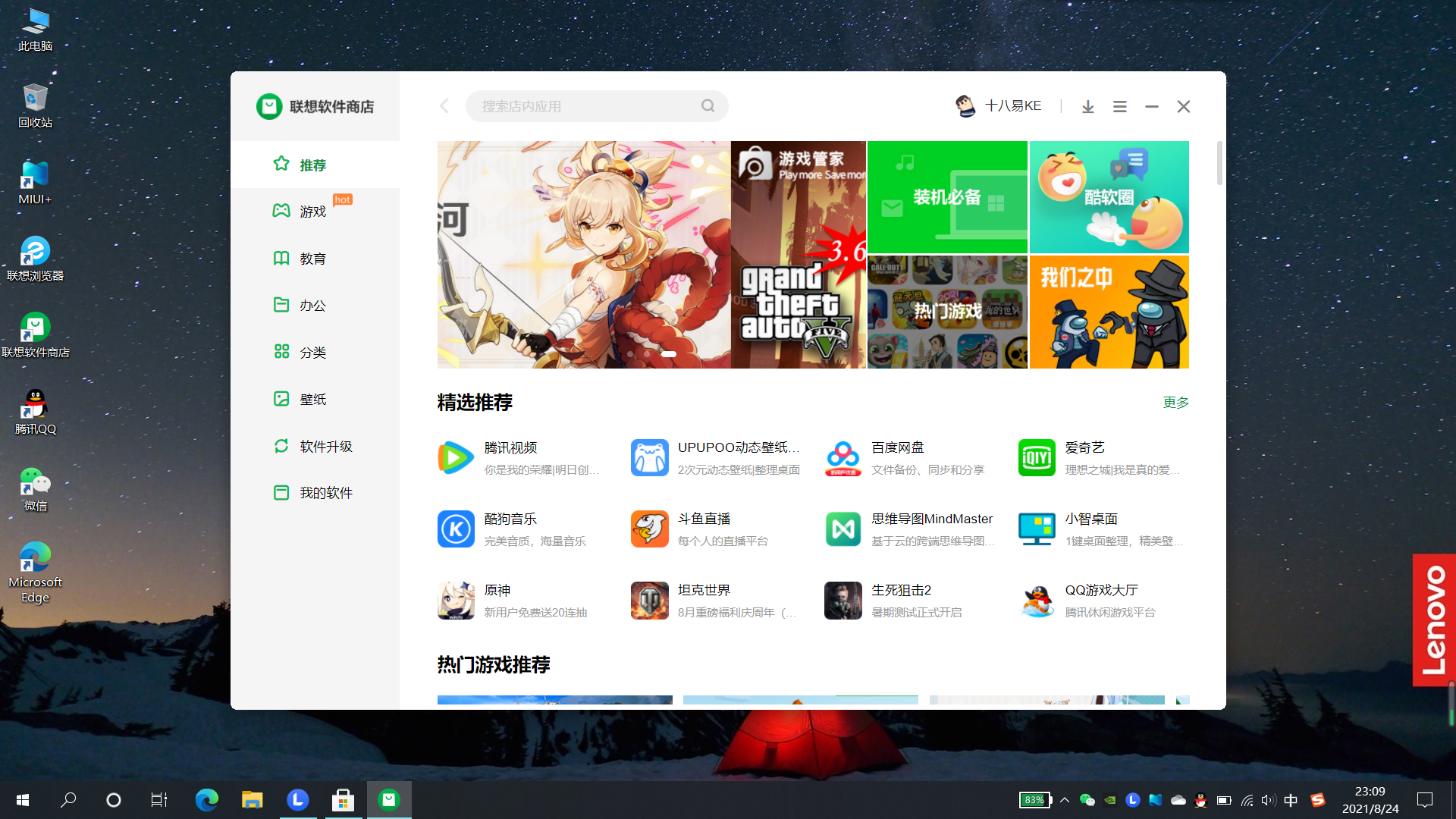Open the UPUPOO动态壁纸 app icon
1456x819 pixels.
pyautogui.click(x=649, y=458)
